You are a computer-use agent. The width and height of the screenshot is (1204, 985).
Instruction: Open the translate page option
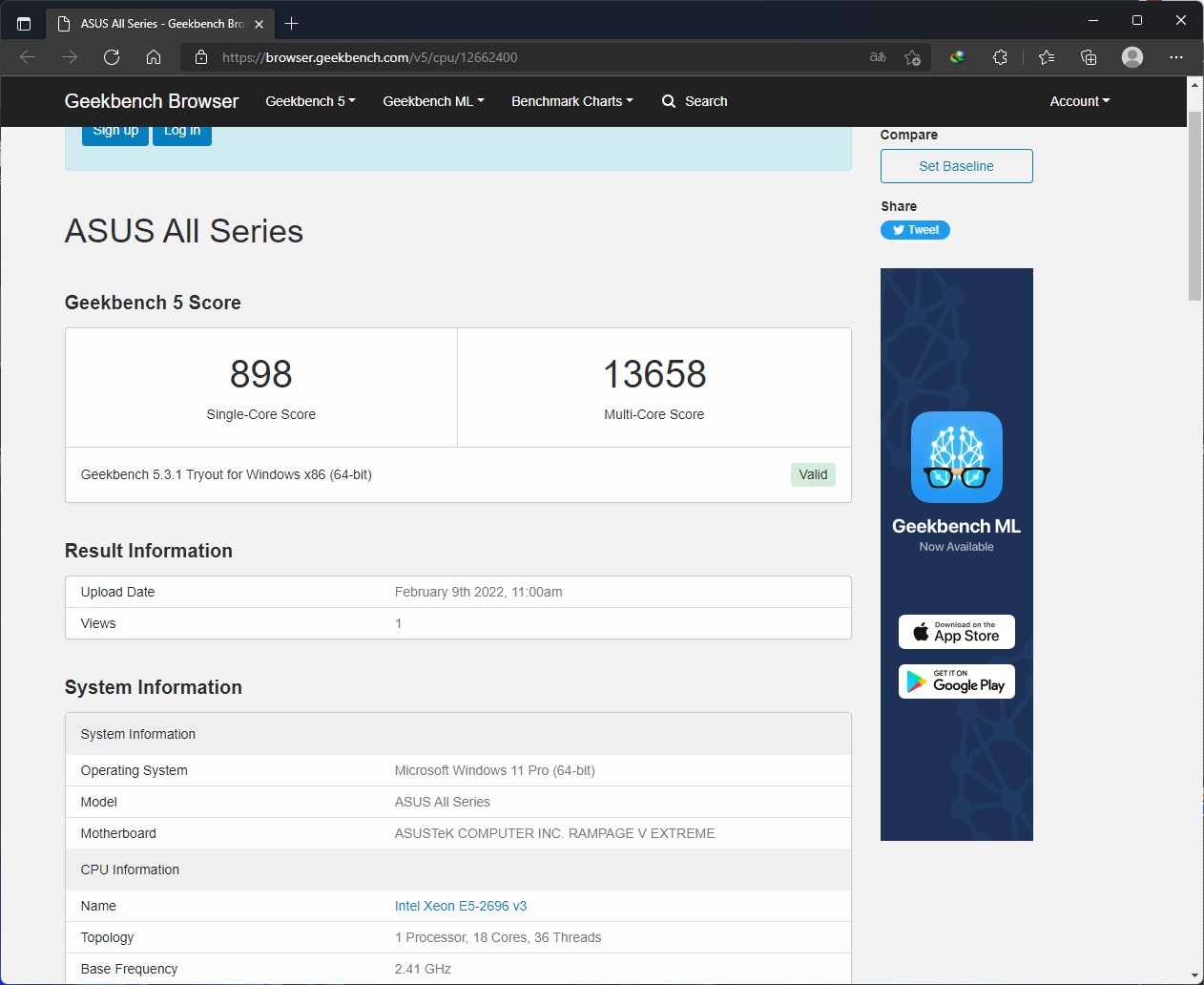coord(878,57)
